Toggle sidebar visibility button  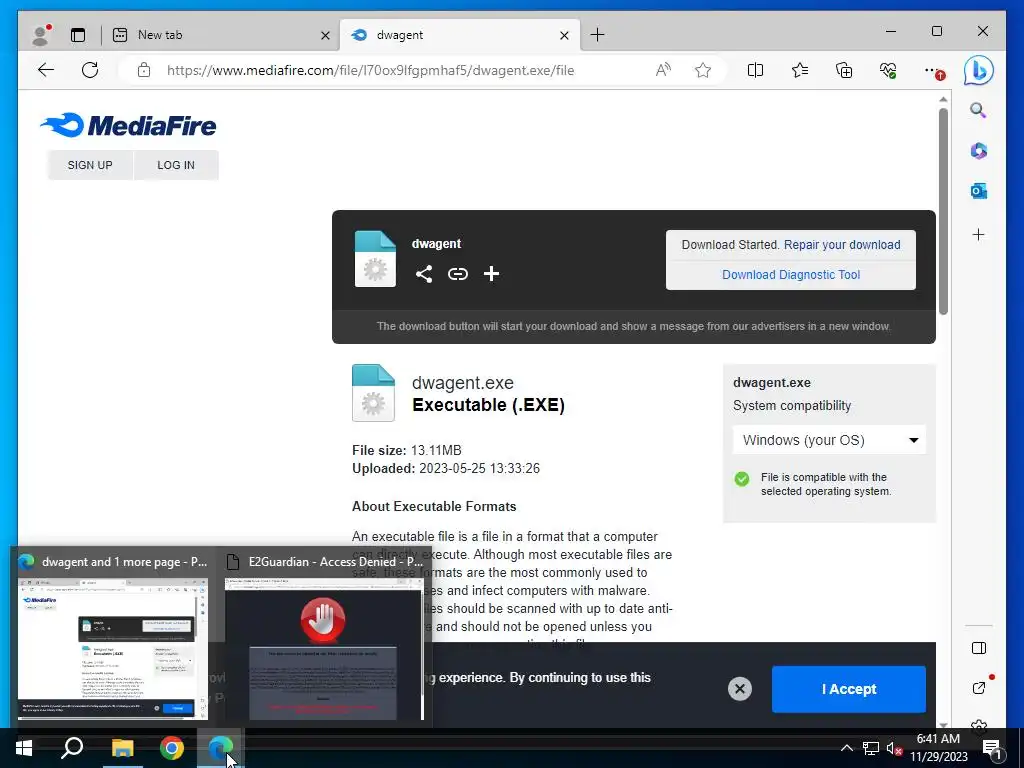pyautogui.click(x=978, y=648)
